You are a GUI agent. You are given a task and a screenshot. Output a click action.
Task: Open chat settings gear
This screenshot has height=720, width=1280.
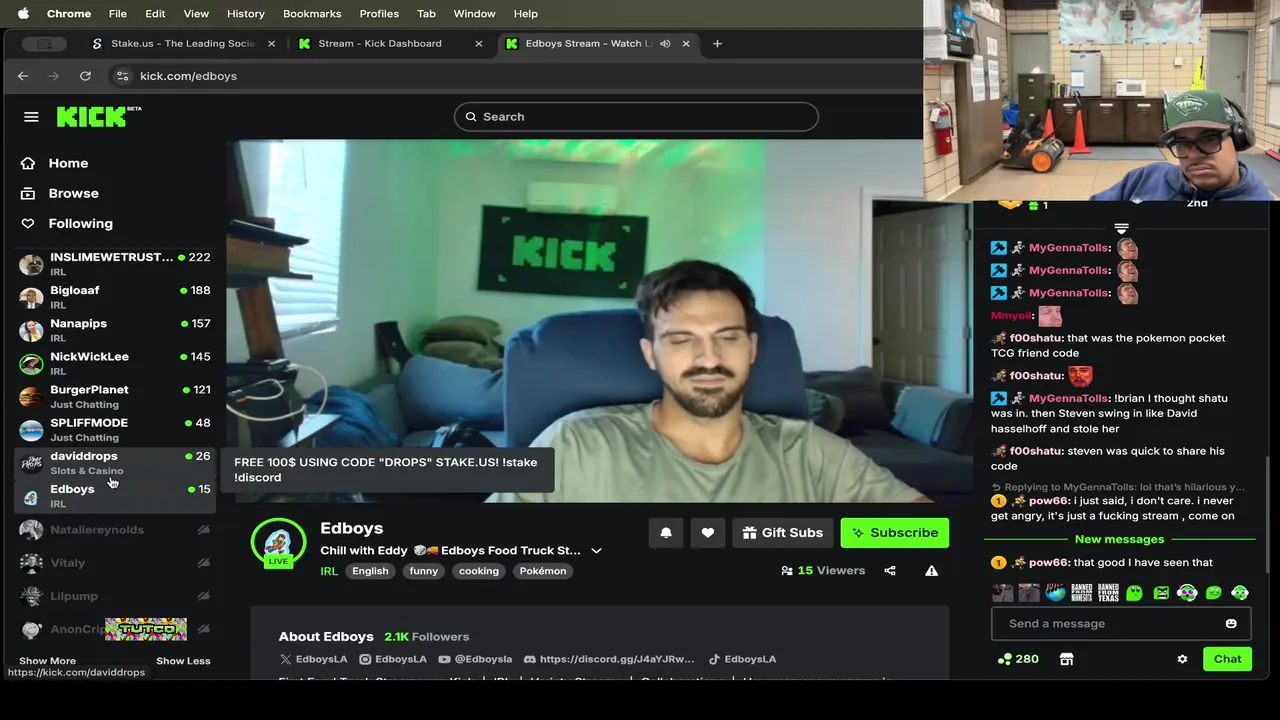click(x=1182, y=659)
